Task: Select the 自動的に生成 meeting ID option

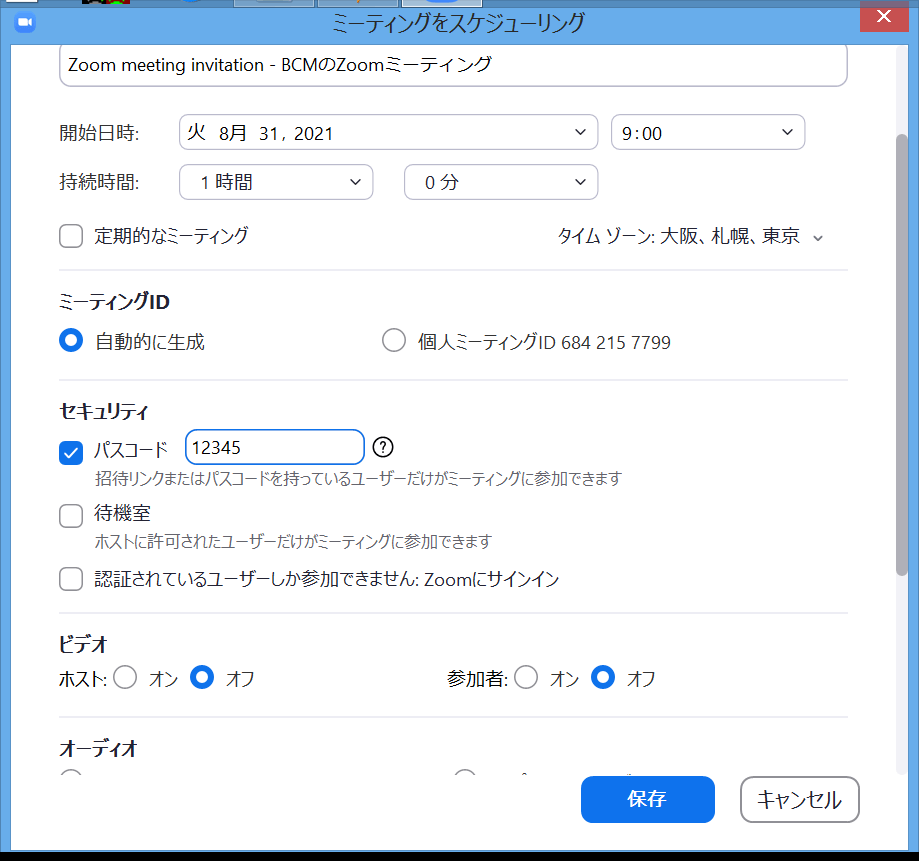Action: coord(70,340)
